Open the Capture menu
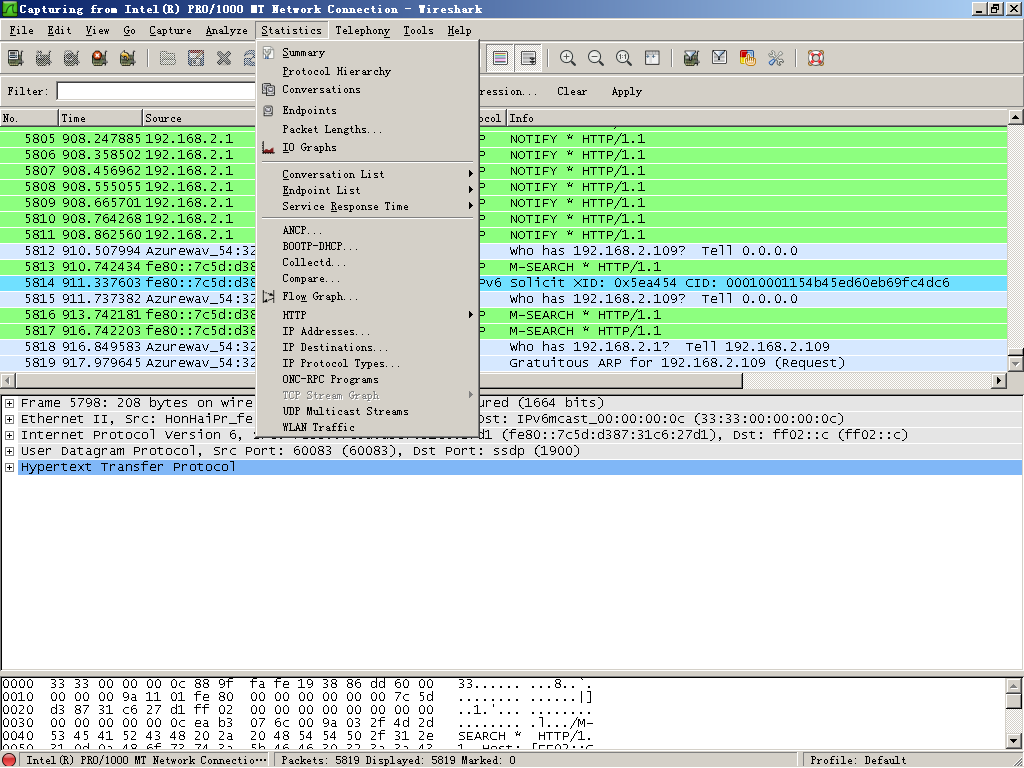 170,30
